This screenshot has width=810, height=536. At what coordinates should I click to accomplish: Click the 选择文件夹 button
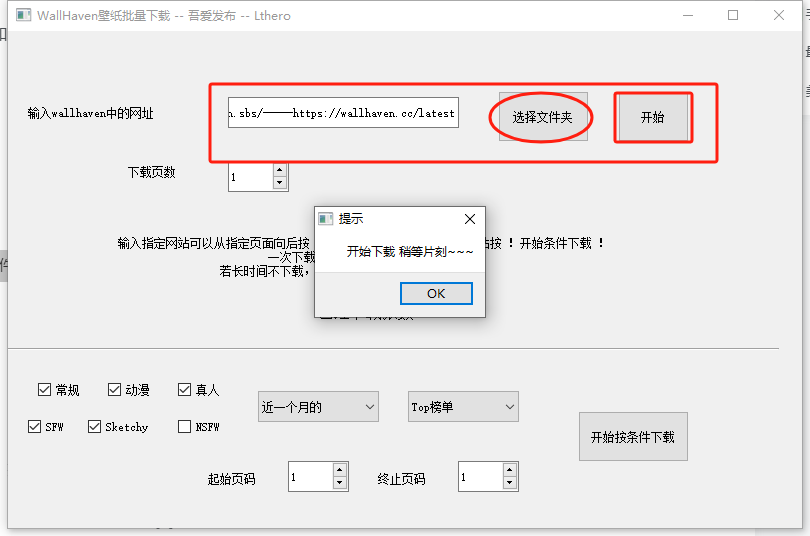542,117
